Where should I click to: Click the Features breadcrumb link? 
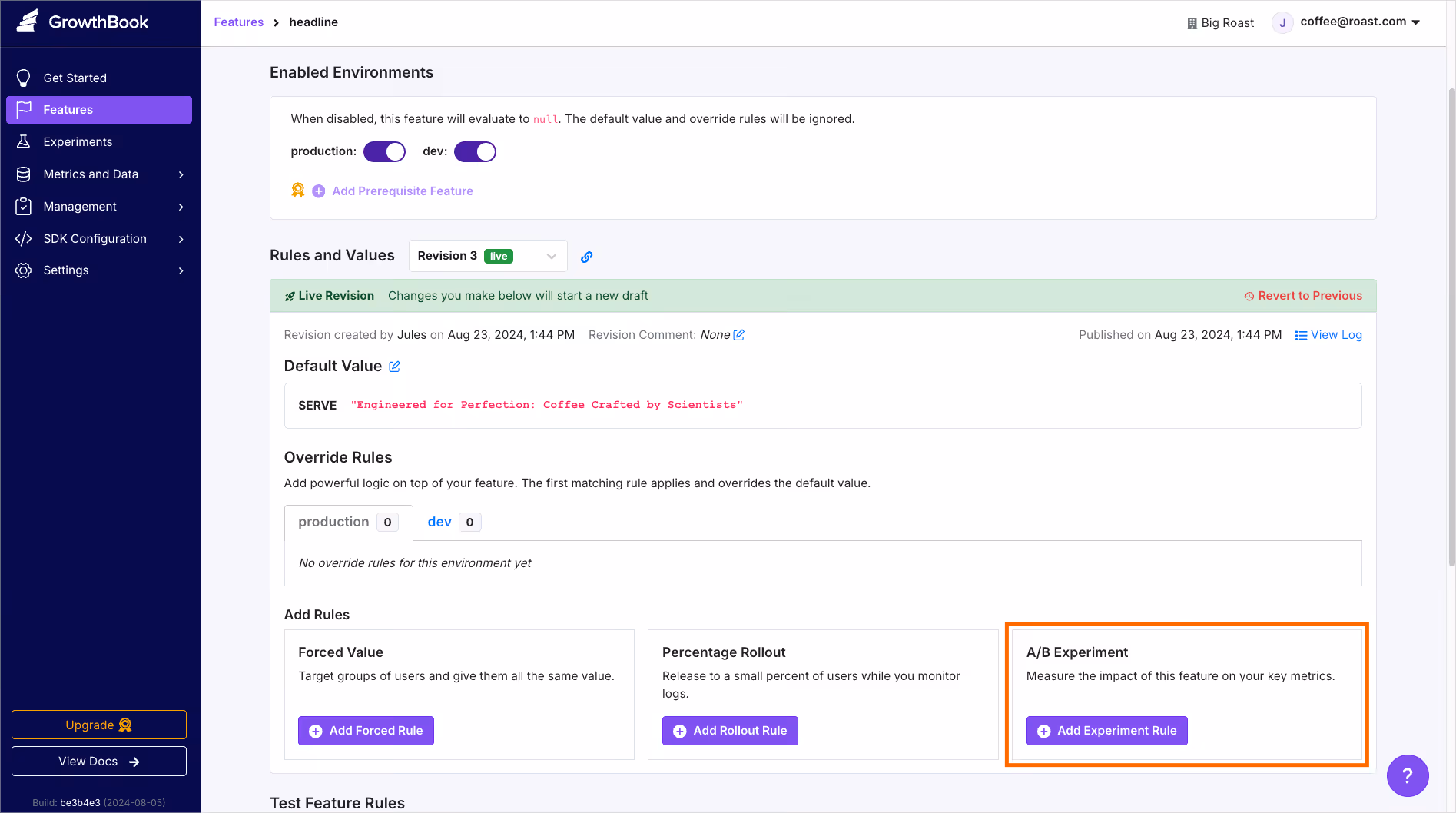point(238,22)
